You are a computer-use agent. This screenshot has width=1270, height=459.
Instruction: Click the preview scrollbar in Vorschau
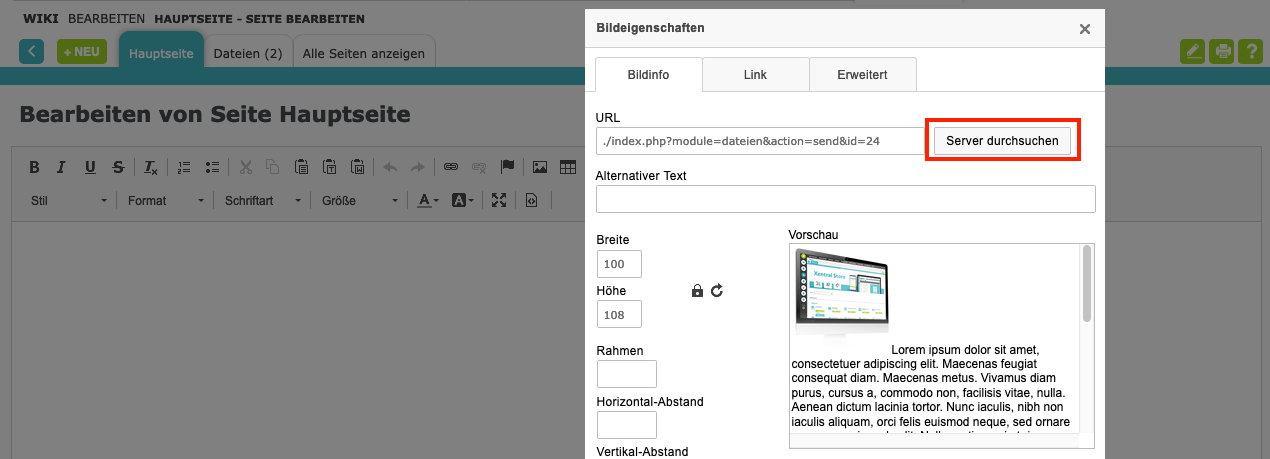[x=1087, y=285]
